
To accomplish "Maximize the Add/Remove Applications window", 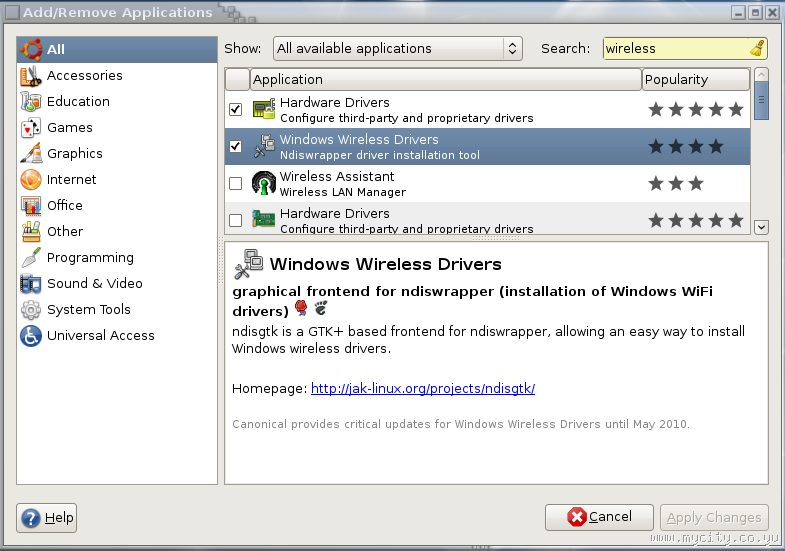I will coord(755,13).
